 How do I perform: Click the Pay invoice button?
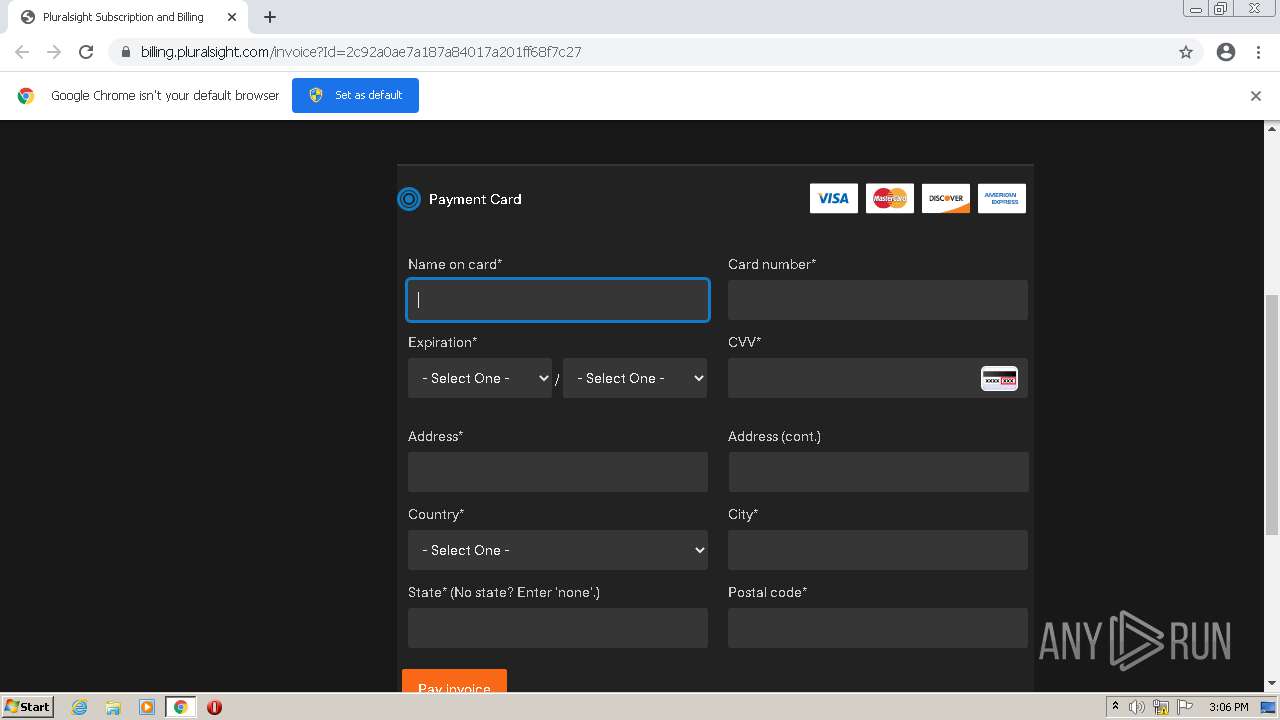[x=454, y=681]
